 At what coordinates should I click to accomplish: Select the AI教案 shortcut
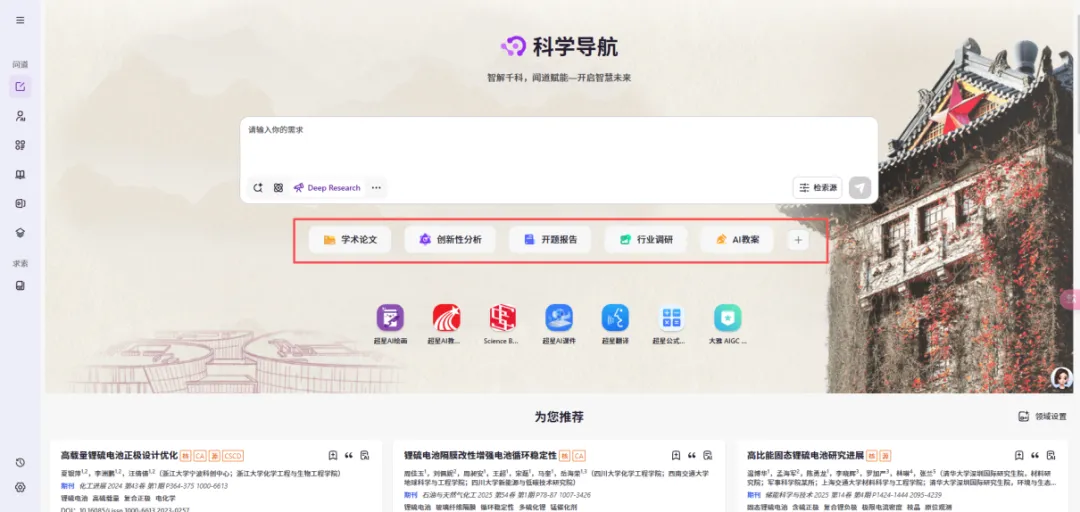coord(737,240)
